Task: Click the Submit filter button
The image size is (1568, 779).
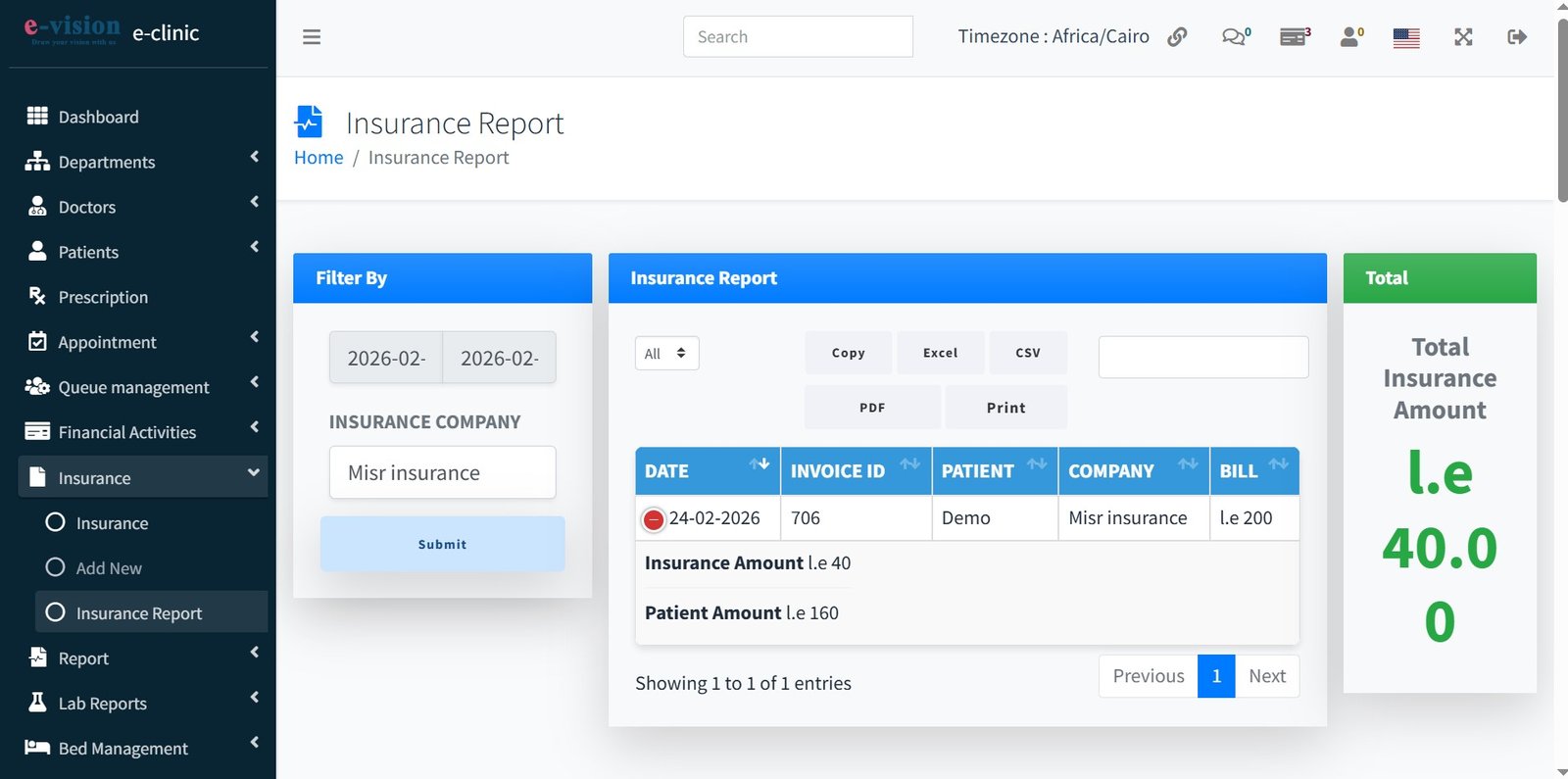Action: click(x=442, y=544)
